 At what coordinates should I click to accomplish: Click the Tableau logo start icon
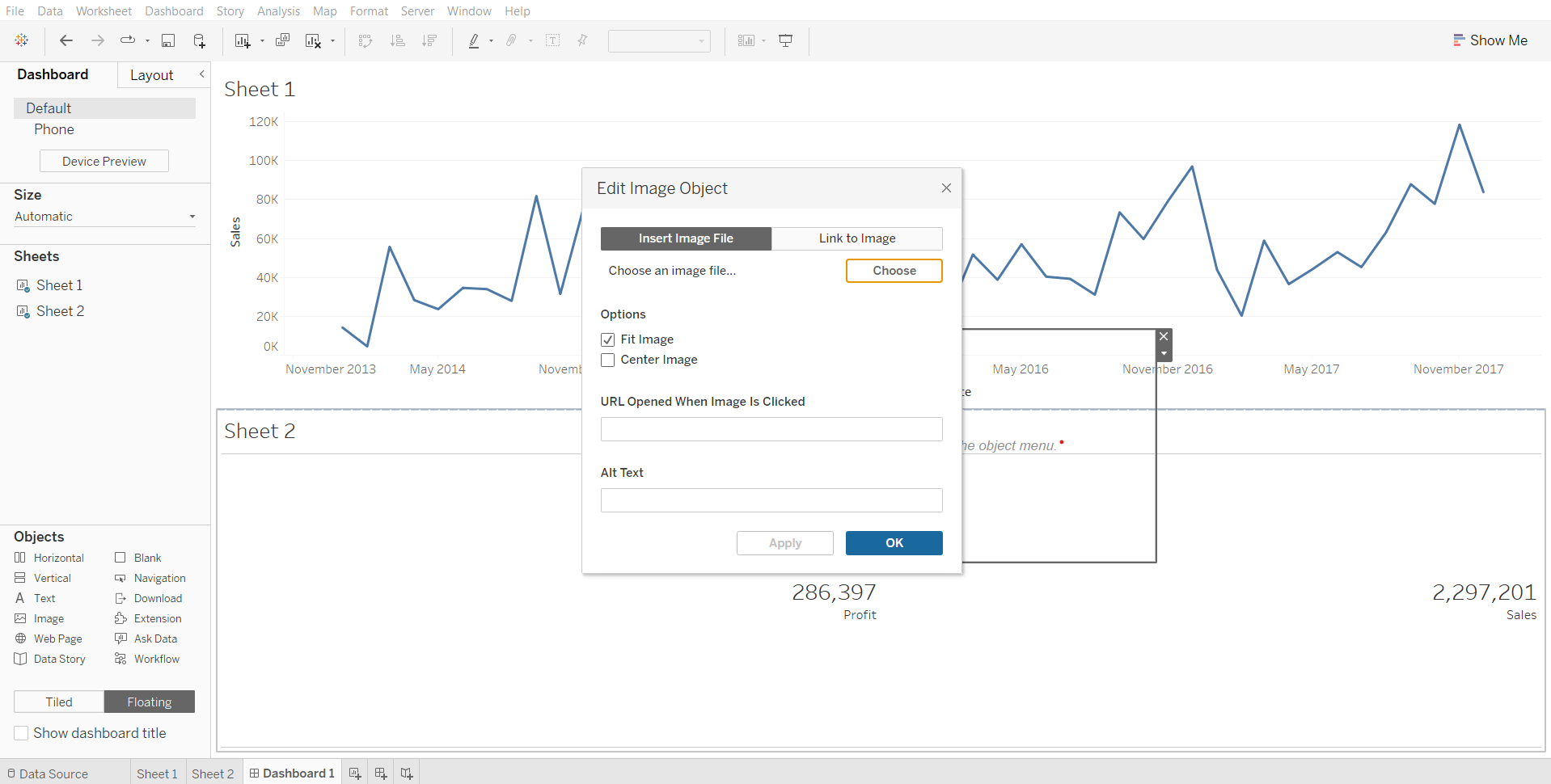click(22, 40)
